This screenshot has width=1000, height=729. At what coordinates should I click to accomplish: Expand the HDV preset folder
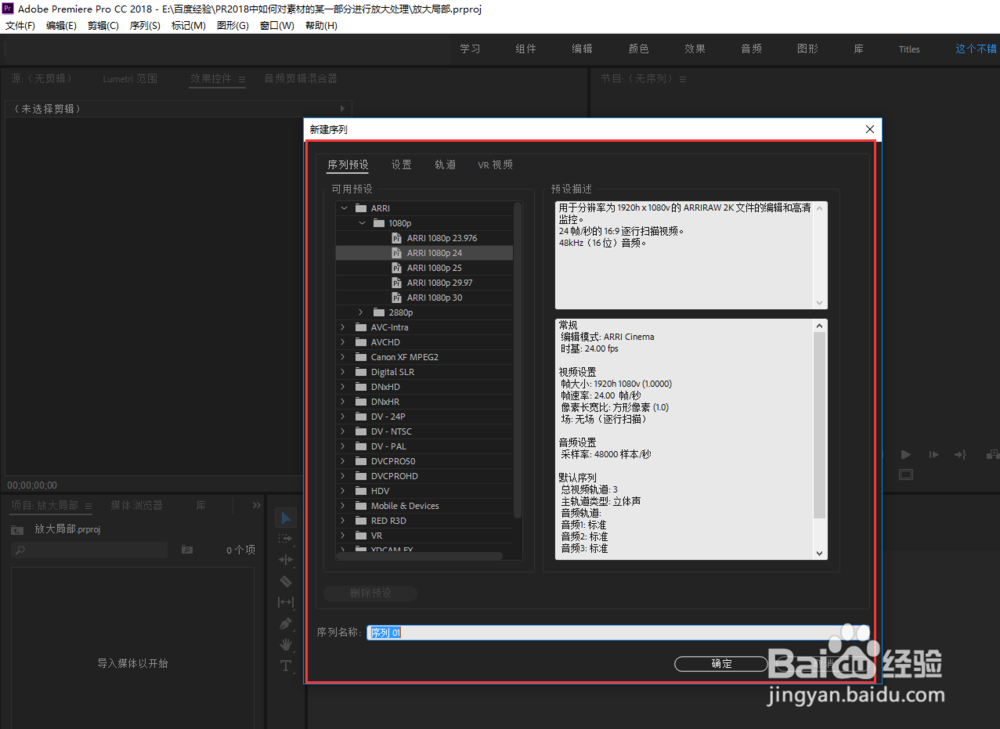click(343, 490)
